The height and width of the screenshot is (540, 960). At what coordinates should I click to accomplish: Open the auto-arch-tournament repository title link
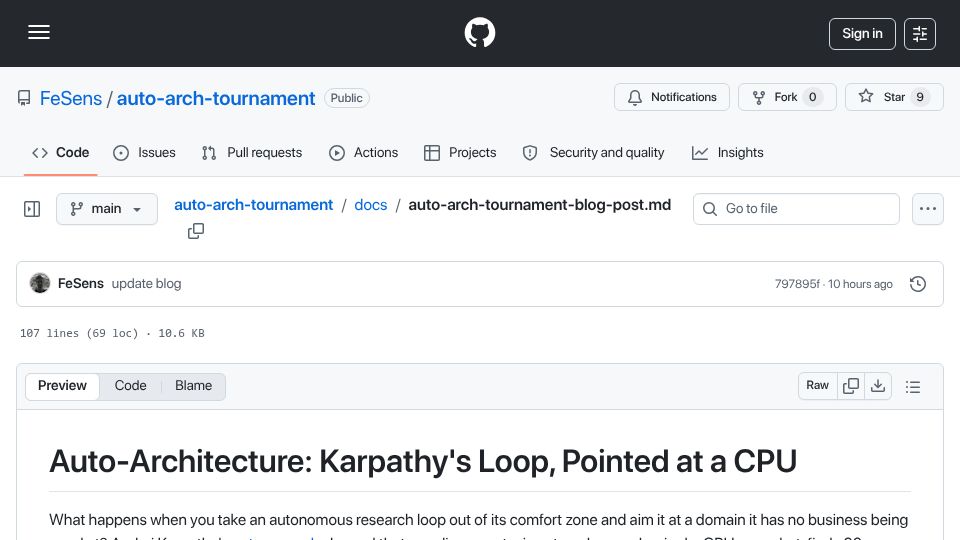[216, 98]
